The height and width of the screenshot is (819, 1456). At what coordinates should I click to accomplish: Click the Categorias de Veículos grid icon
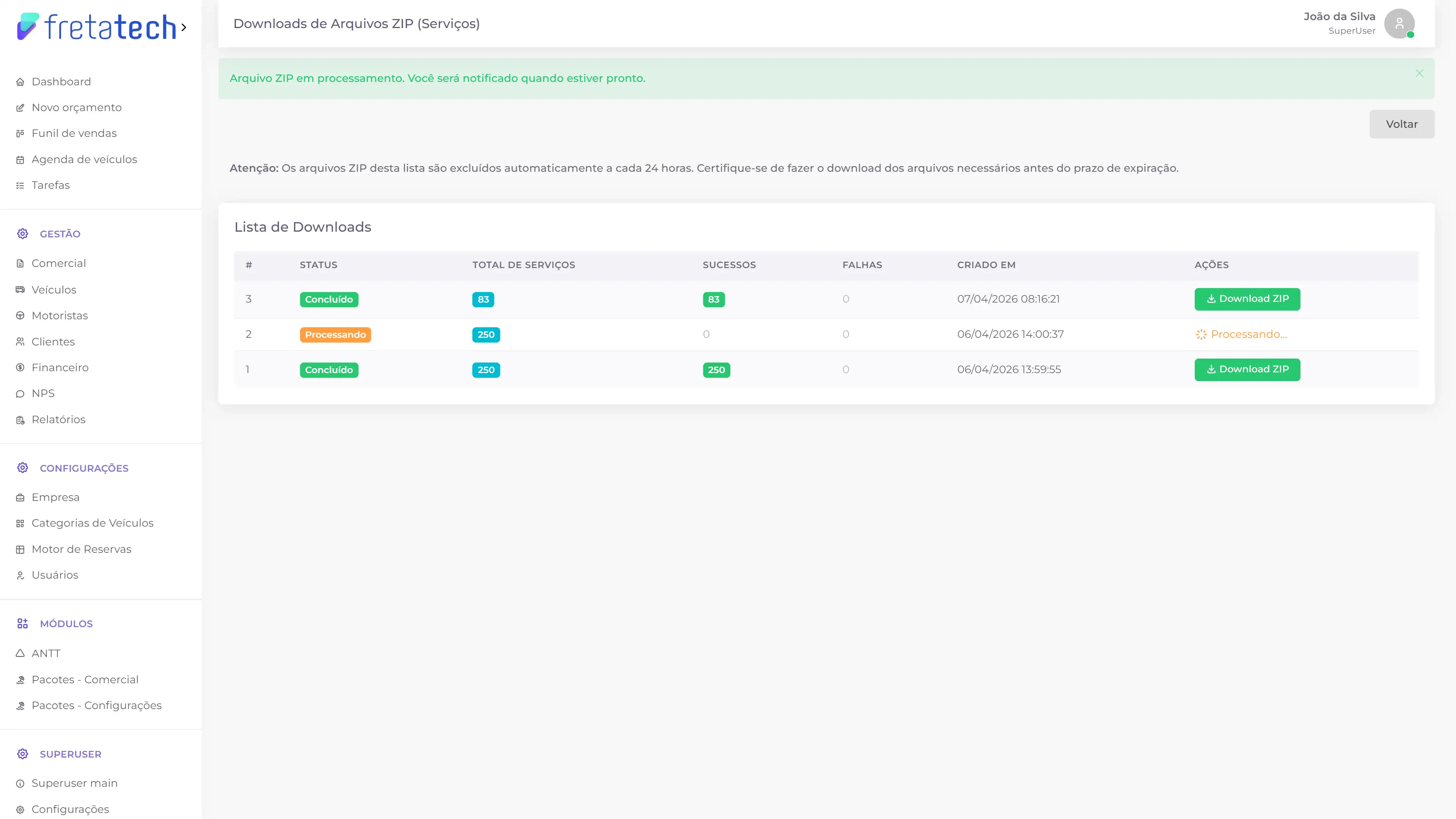[x=20, y=523]
